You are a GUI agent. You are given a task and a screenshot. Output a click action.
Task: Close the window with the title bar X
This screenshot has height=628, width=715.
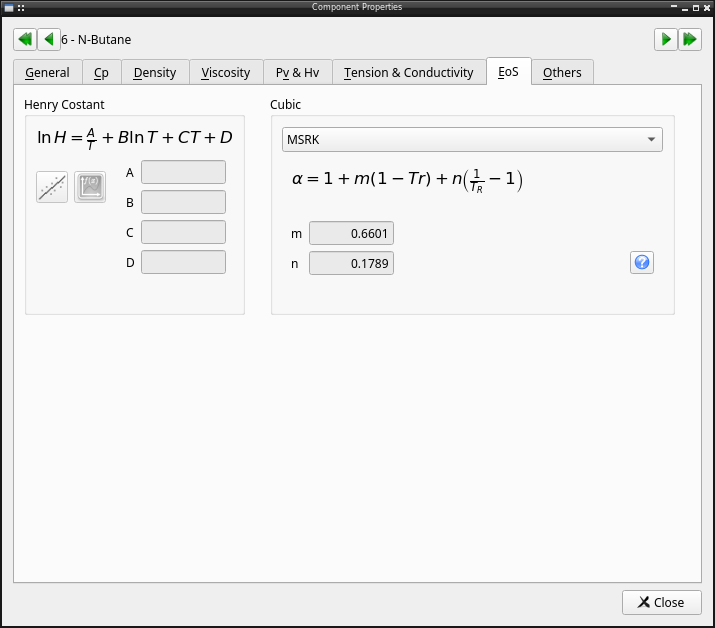(x=707, y=8)
